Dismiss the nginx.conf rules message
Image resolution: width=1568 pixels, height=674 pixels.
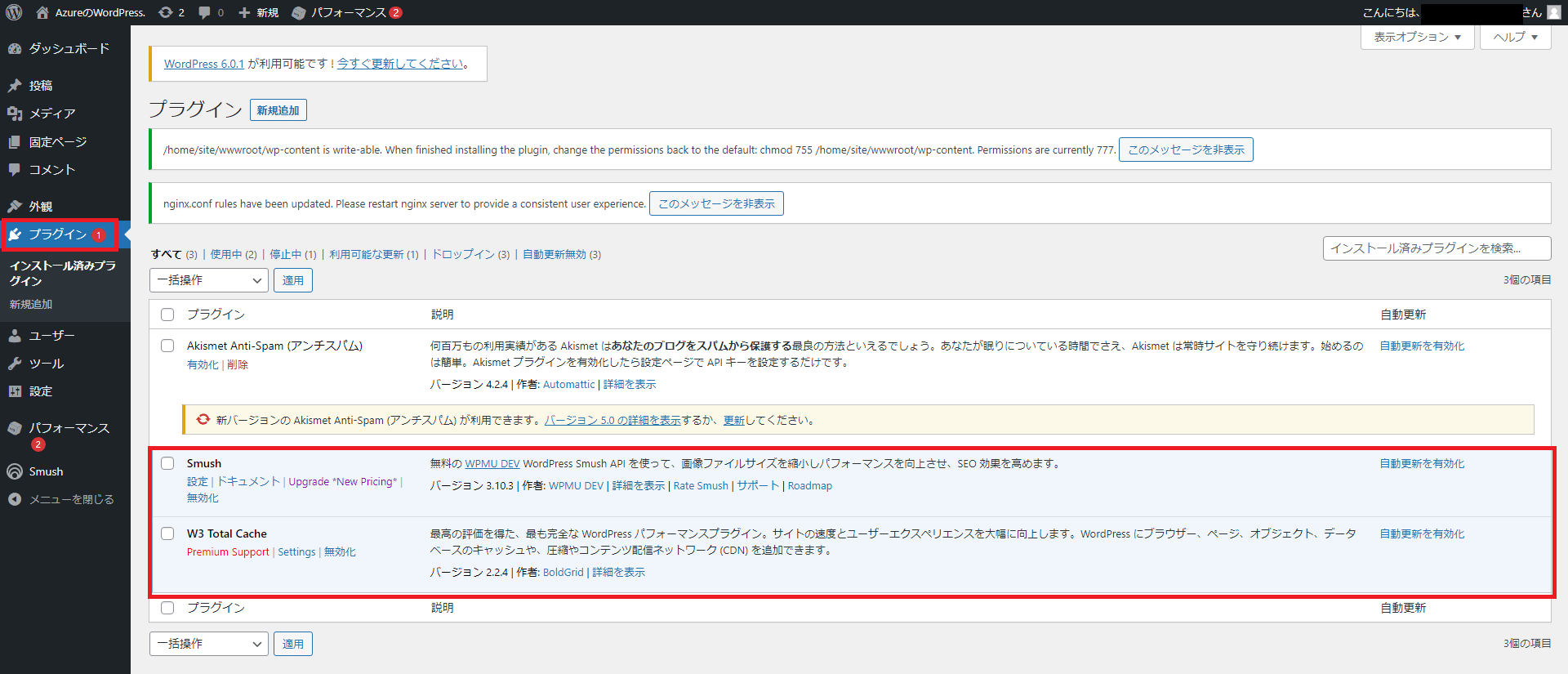click(x=716, y=203)
